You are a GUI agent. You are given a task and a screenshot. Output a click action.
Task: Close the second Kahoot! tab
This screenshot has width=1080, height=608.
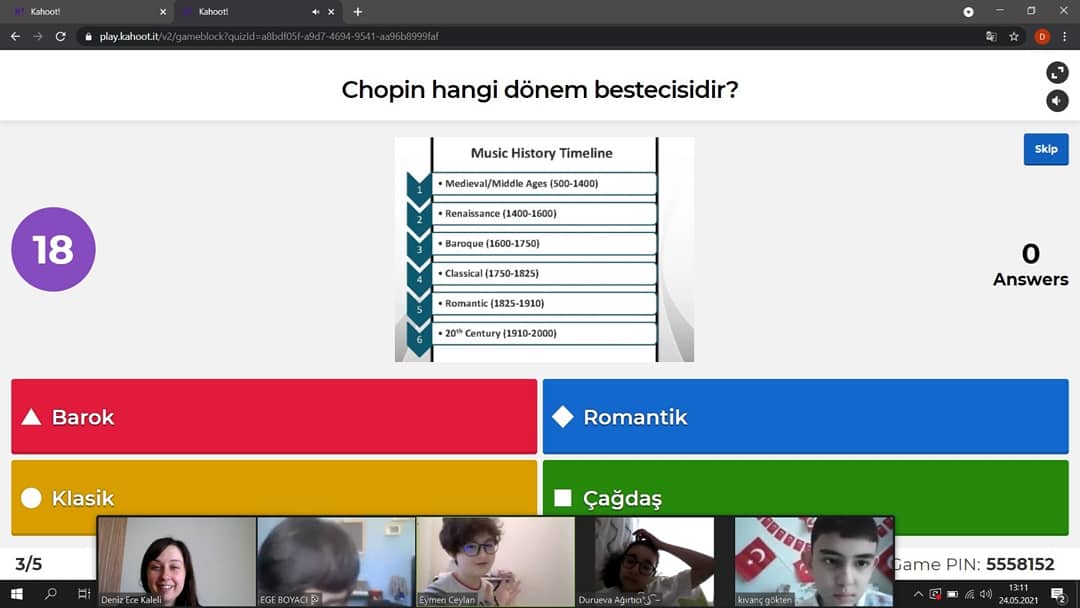[x=331, y=12]
